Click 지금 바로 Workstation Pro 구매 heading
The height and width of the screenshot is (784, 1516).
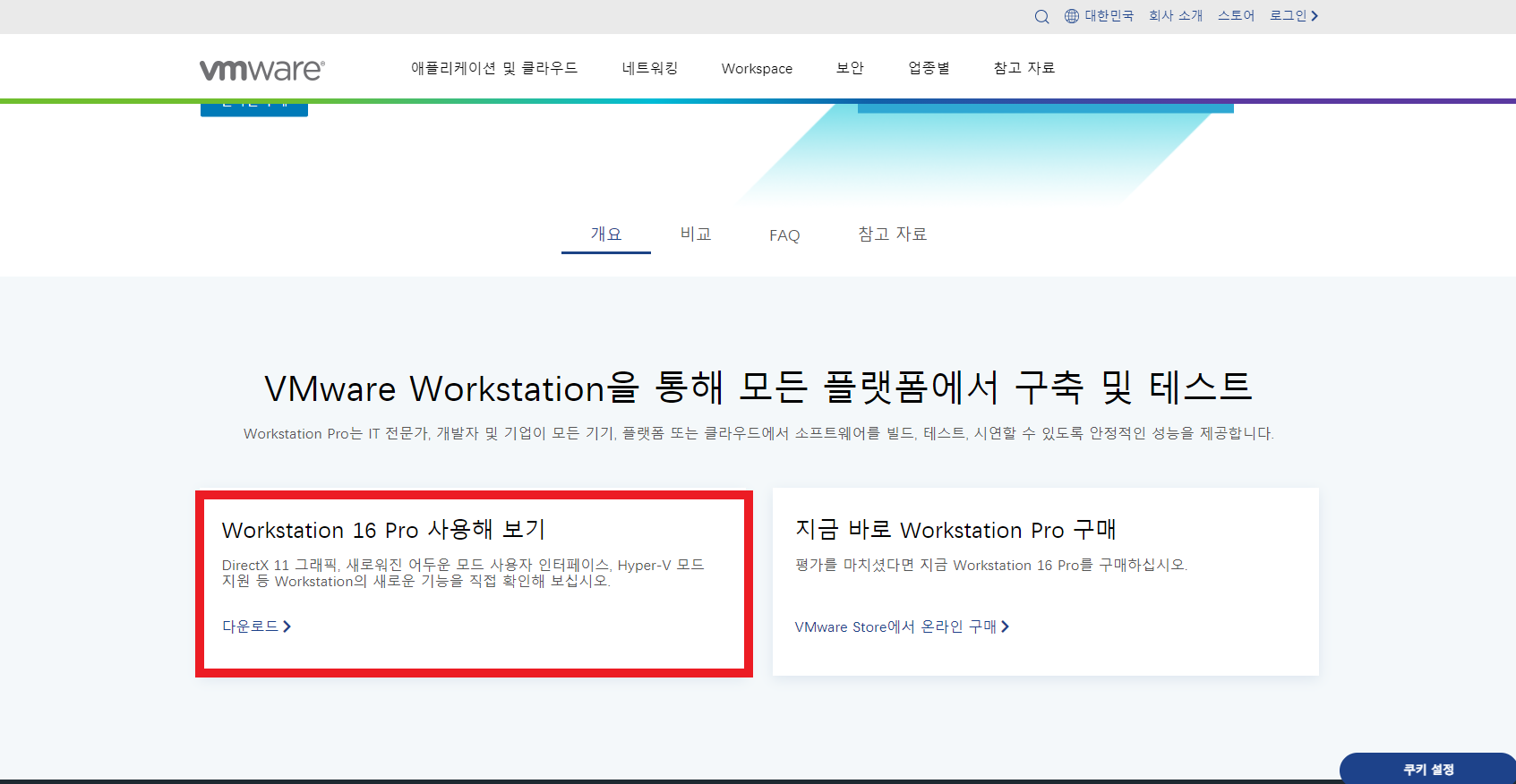tap(955, 530)
